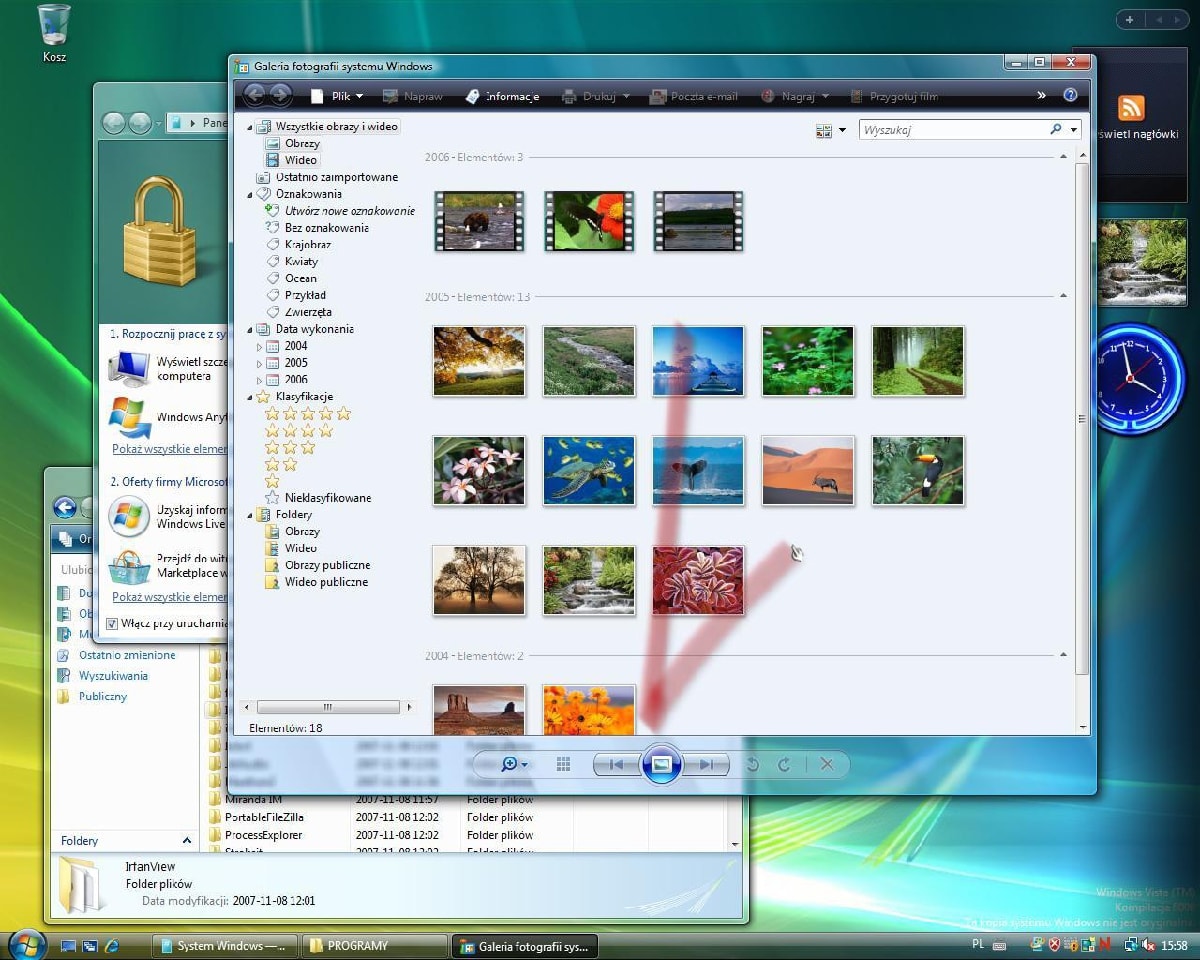
Task: Expand the 2005 date group in sidebar
Action: (258, 362)
